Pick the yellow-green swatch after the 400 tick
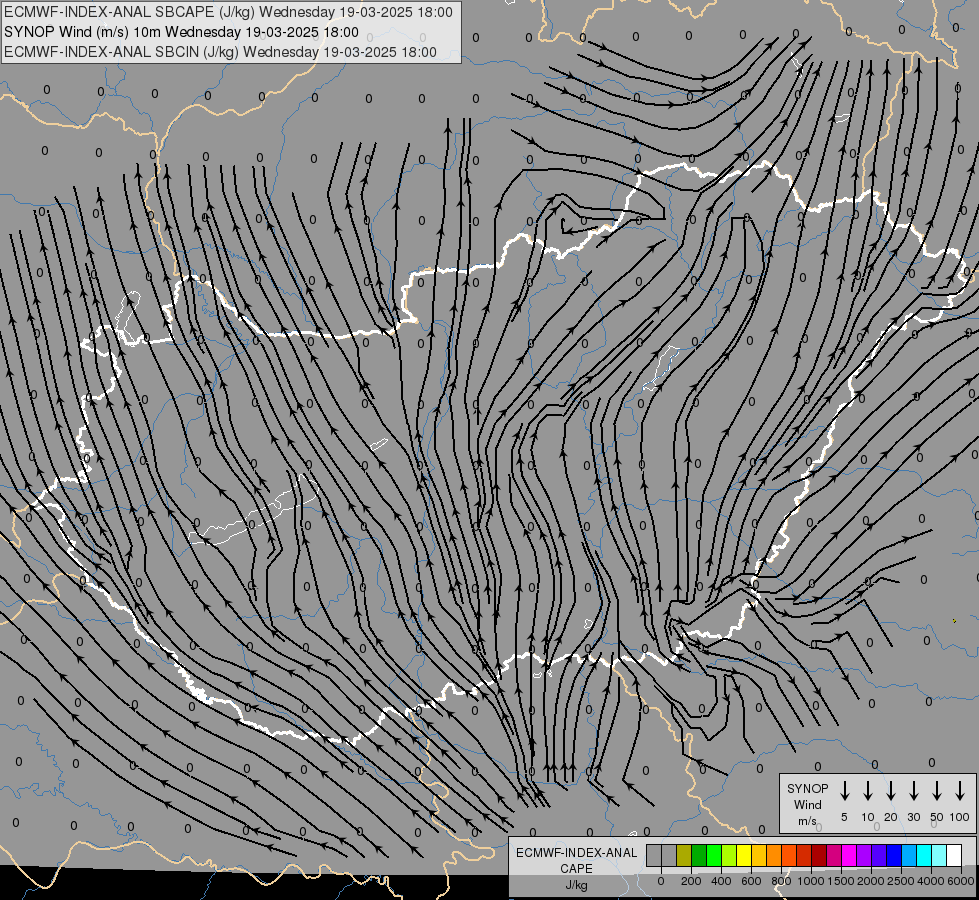 point(729,856)
